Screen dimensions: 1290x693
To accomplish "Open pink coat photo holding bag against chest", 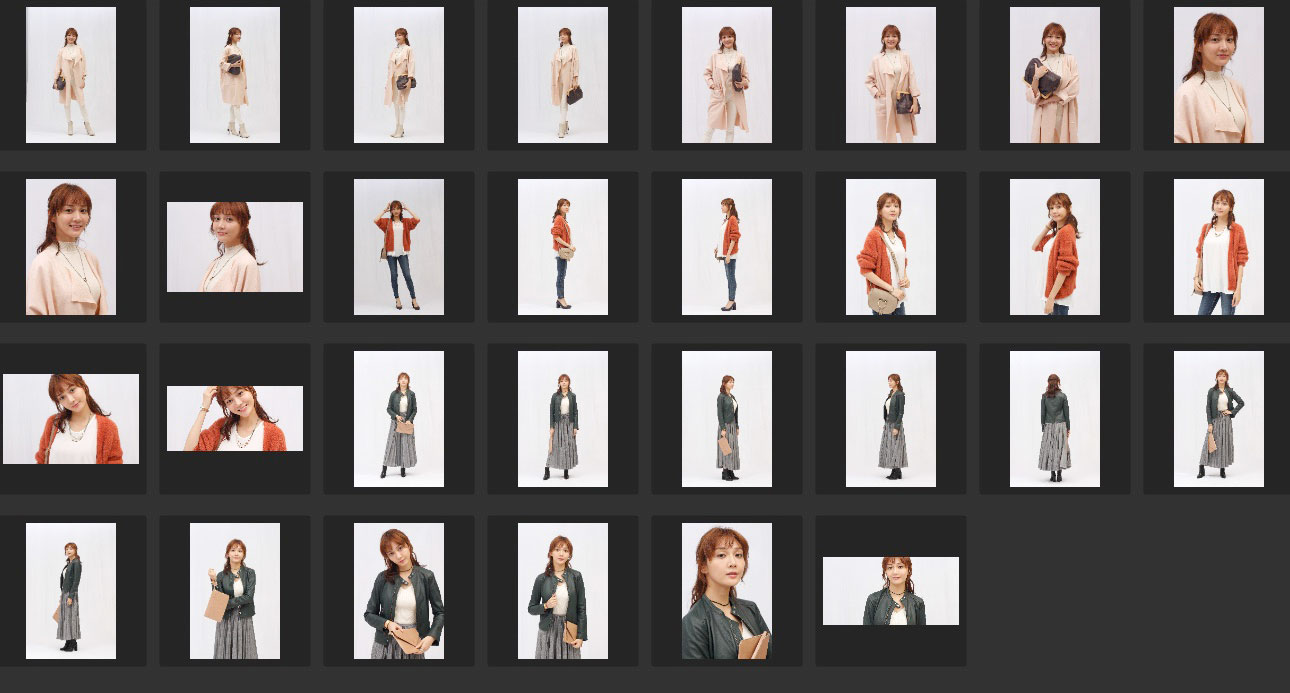I will pos(1054,75).
